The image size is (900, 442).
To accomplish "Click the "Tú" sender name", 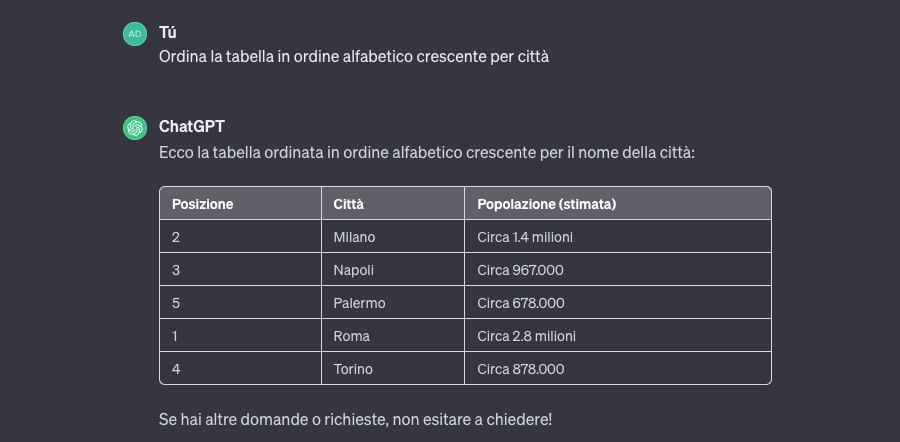I will point(167,33).
